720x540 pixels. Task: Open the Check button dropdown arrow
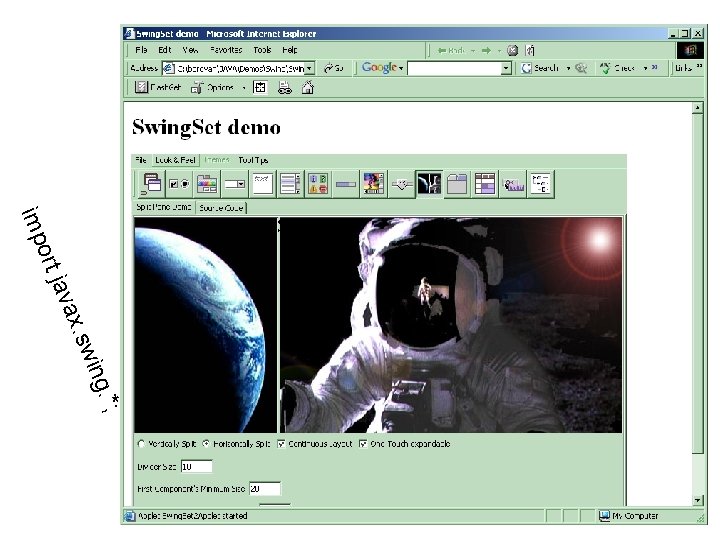point(645,68)
